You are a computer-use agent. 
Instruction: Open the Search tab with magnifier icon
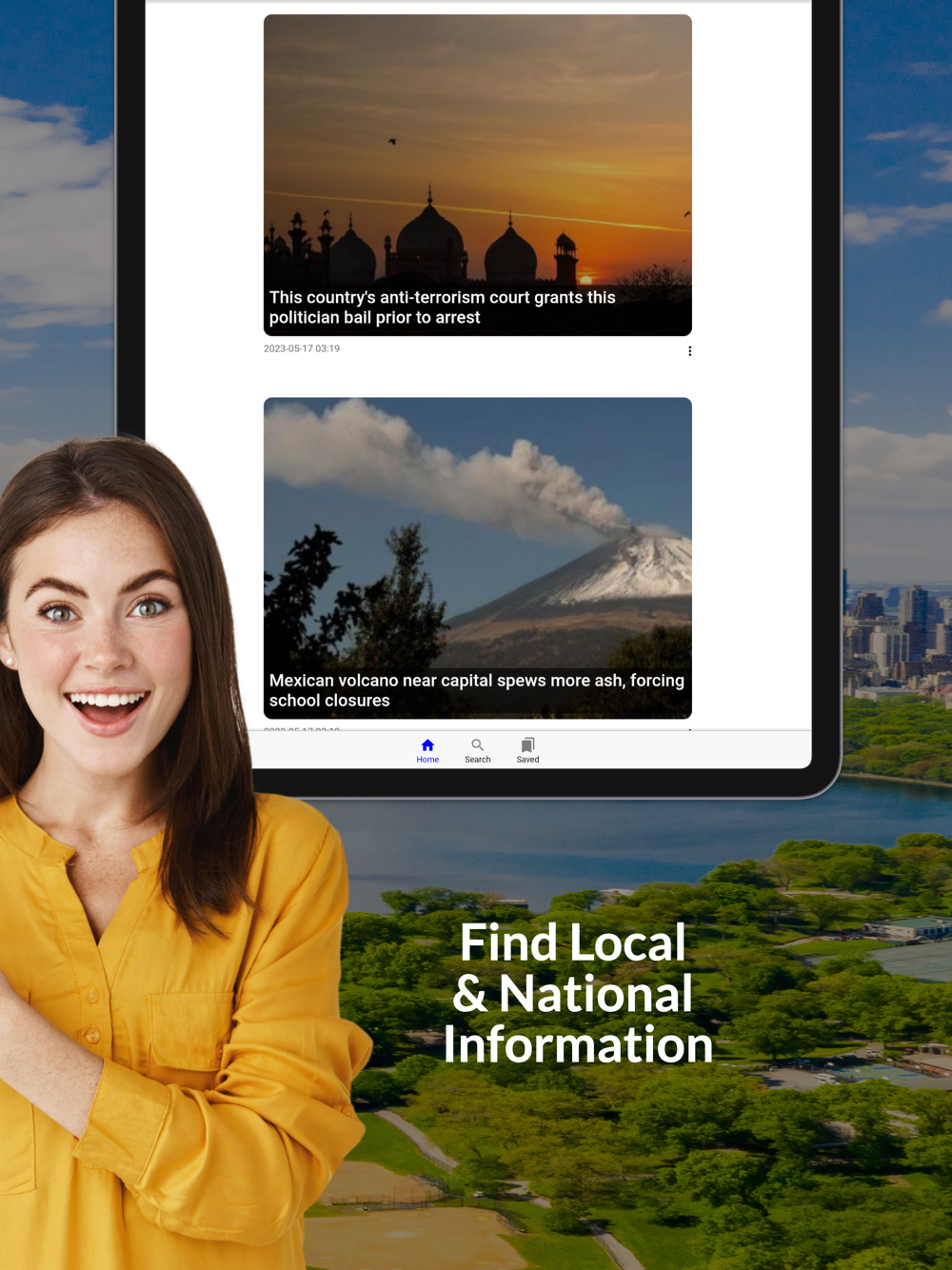point(477,750)
